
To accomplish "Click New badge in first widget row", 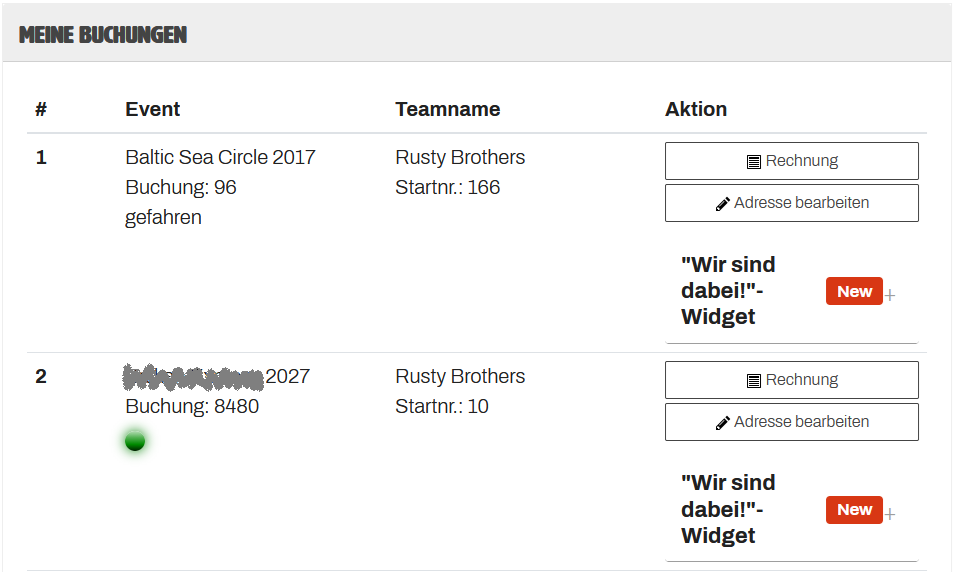I will pos(854,291).
